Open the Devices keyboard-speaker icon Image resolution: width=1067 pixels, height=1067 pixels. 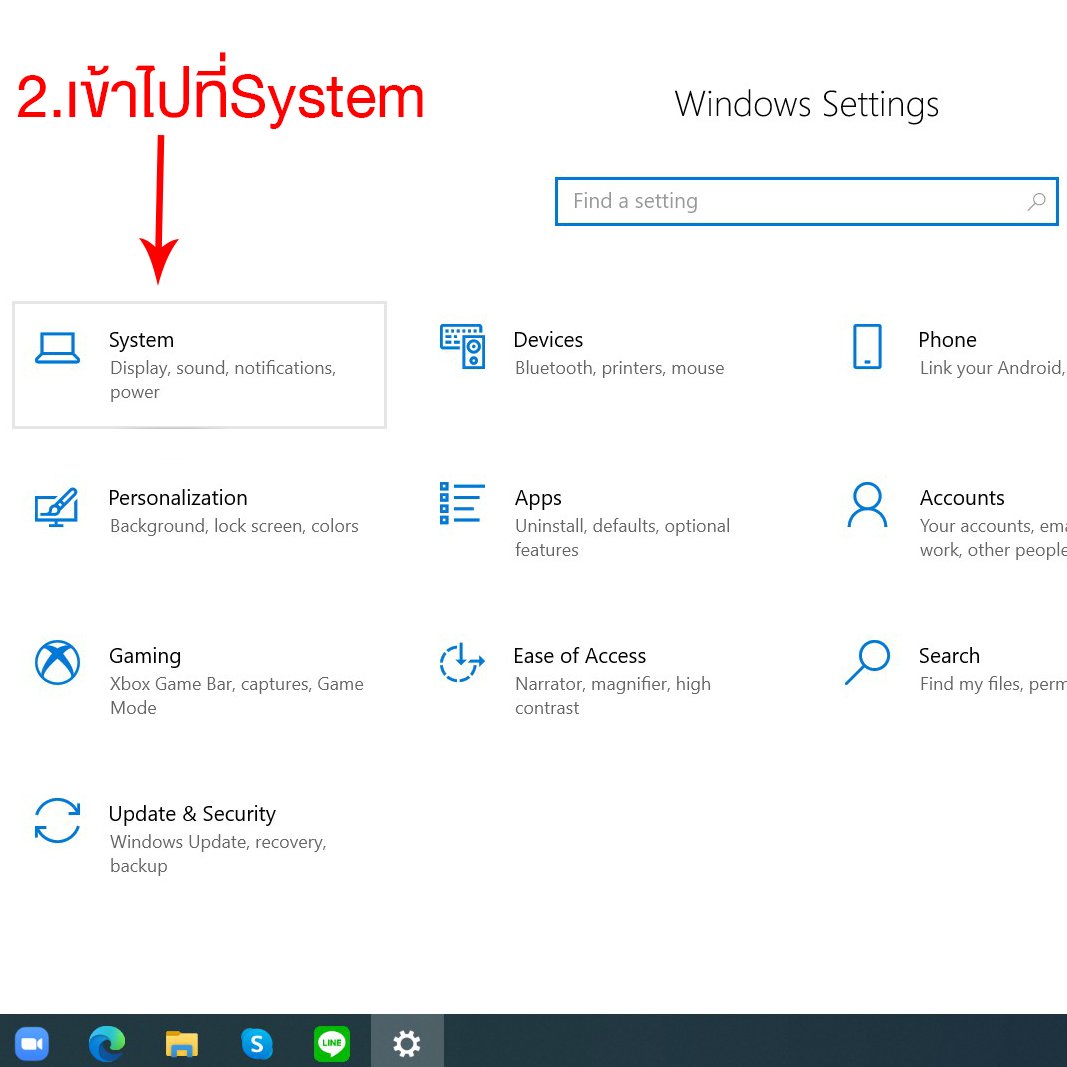coord(462,347)
